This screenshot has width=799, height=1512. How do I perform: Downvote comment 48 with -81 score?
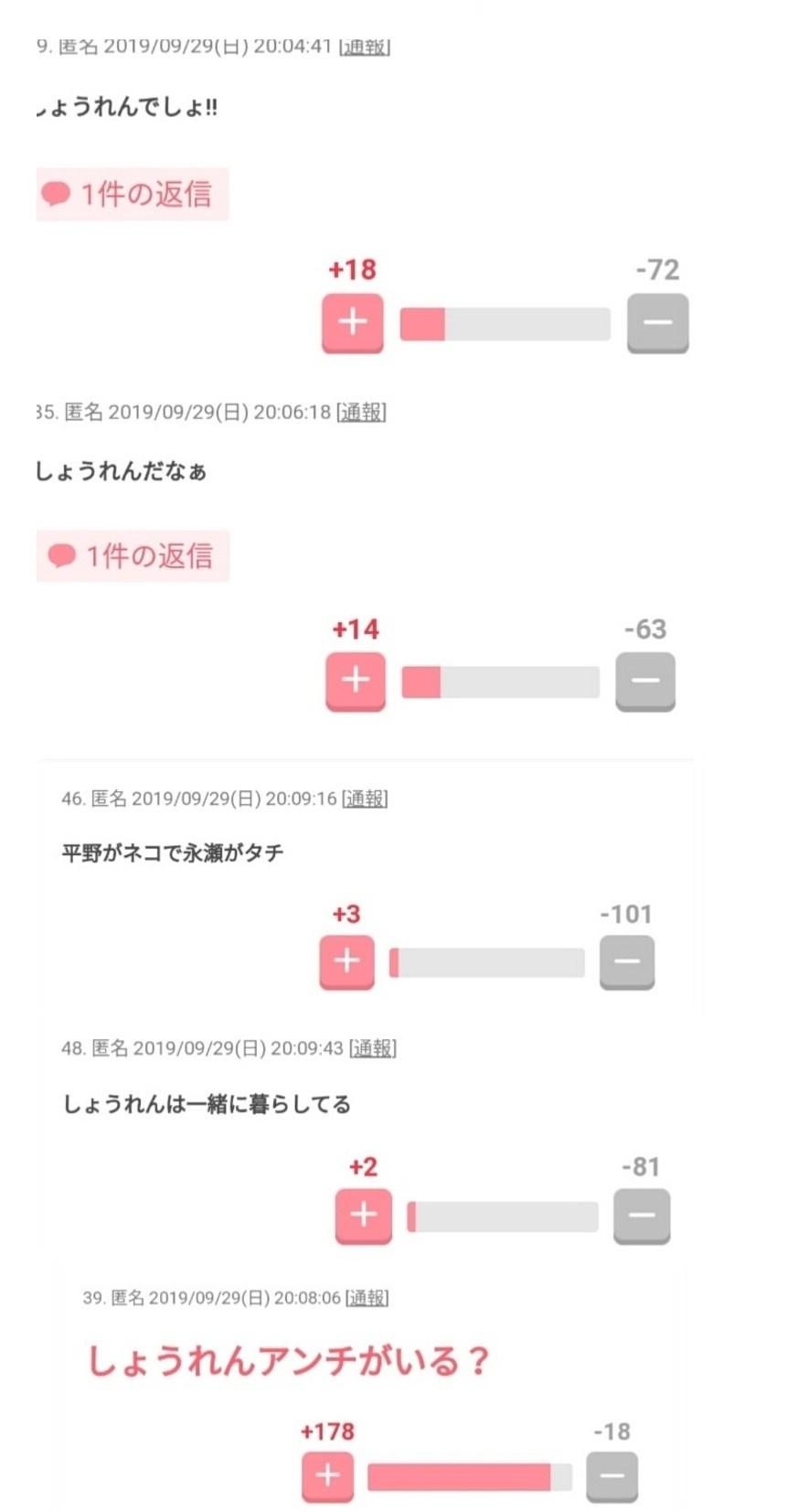(x=641, y=1215)
